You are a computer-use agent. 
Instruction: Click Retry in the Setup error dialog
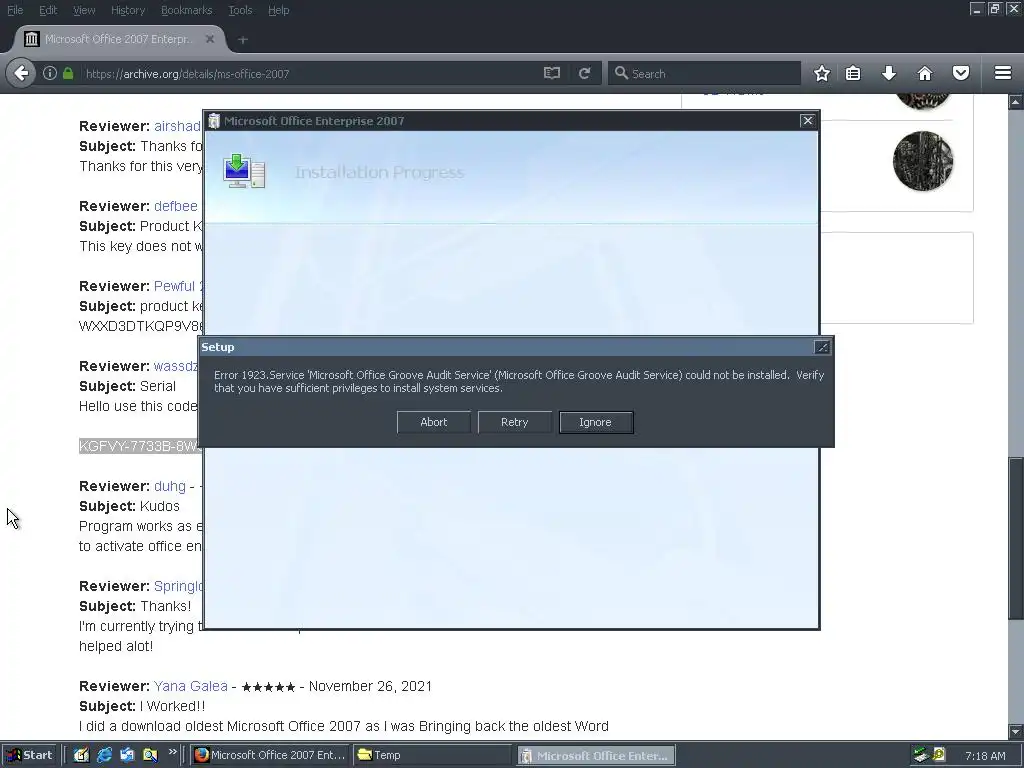(515, 422)
